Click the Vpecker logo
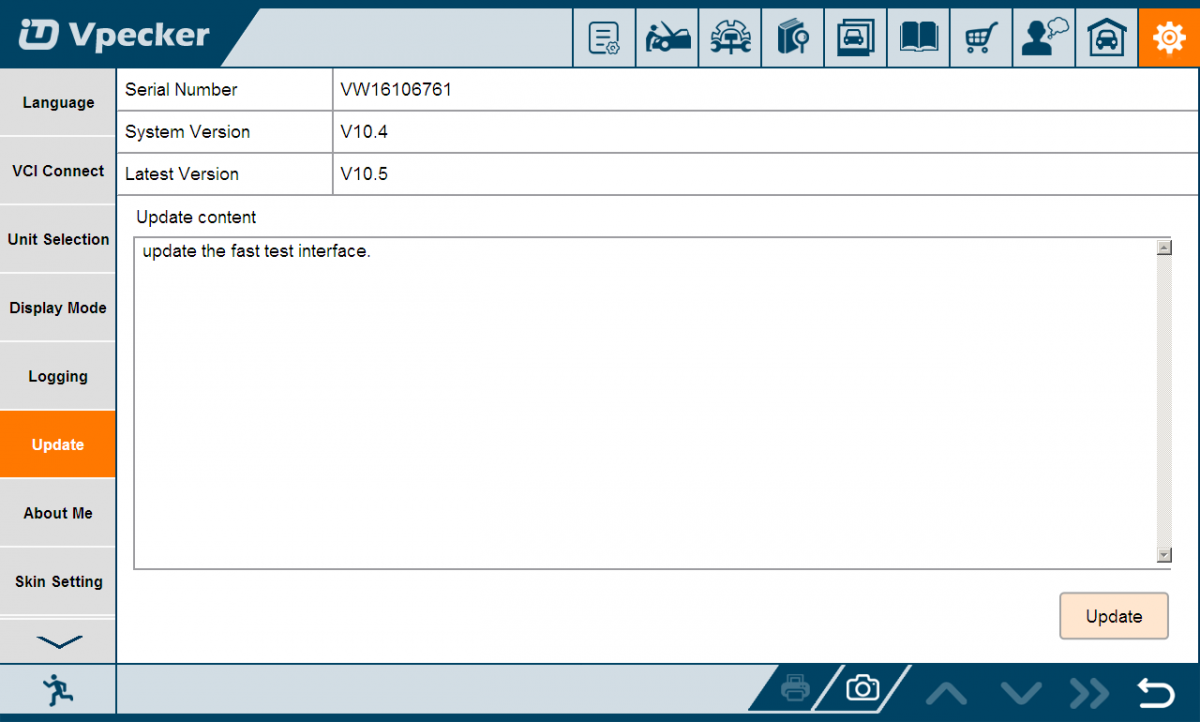1200x722 pixels. pos(114,36)
